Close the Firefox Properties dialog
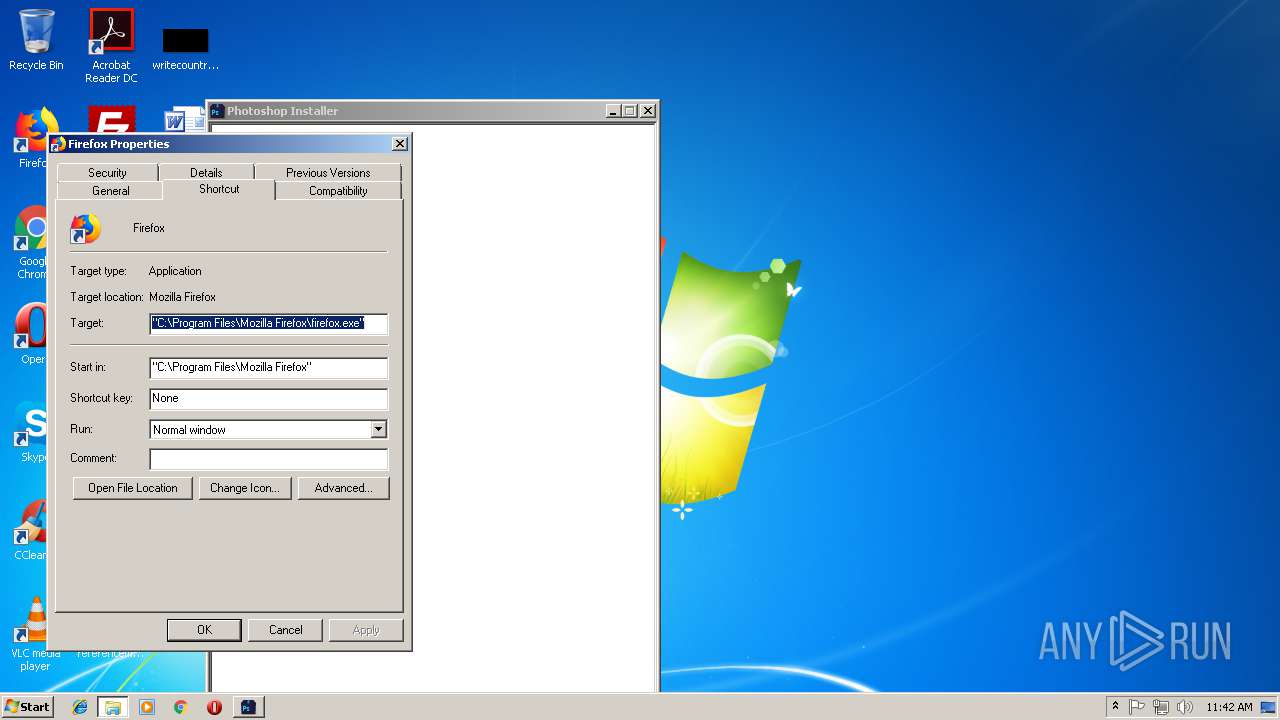1280x720 pixels. (400, 144)
